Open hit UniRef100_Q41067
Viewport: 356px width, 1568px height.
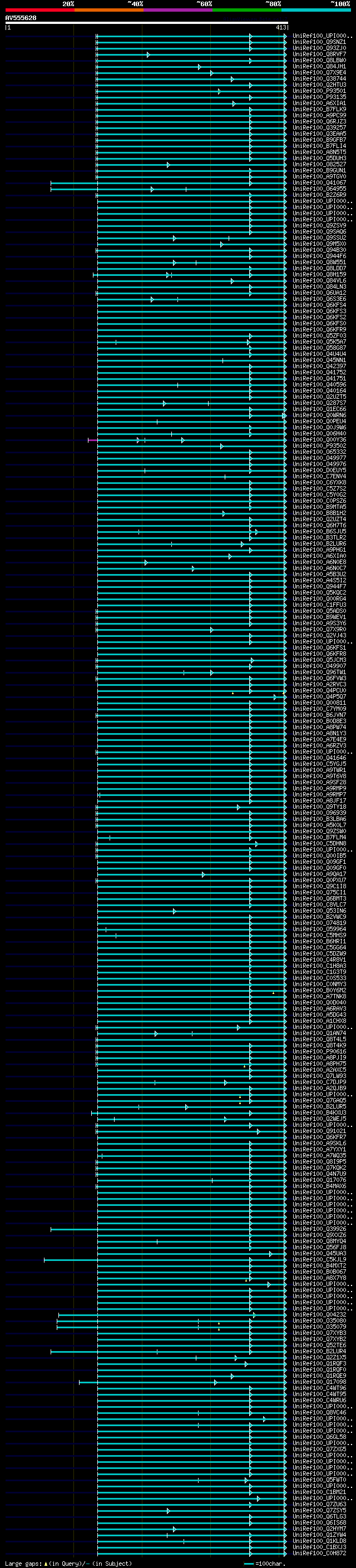pos(319,182)
